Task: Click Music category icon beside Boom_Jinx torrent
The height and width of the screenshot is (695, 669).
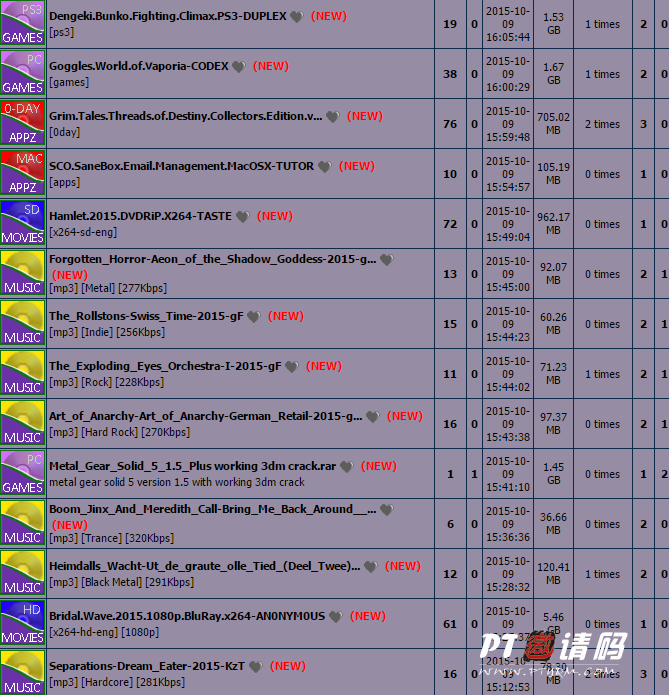Action: point(23,523)
